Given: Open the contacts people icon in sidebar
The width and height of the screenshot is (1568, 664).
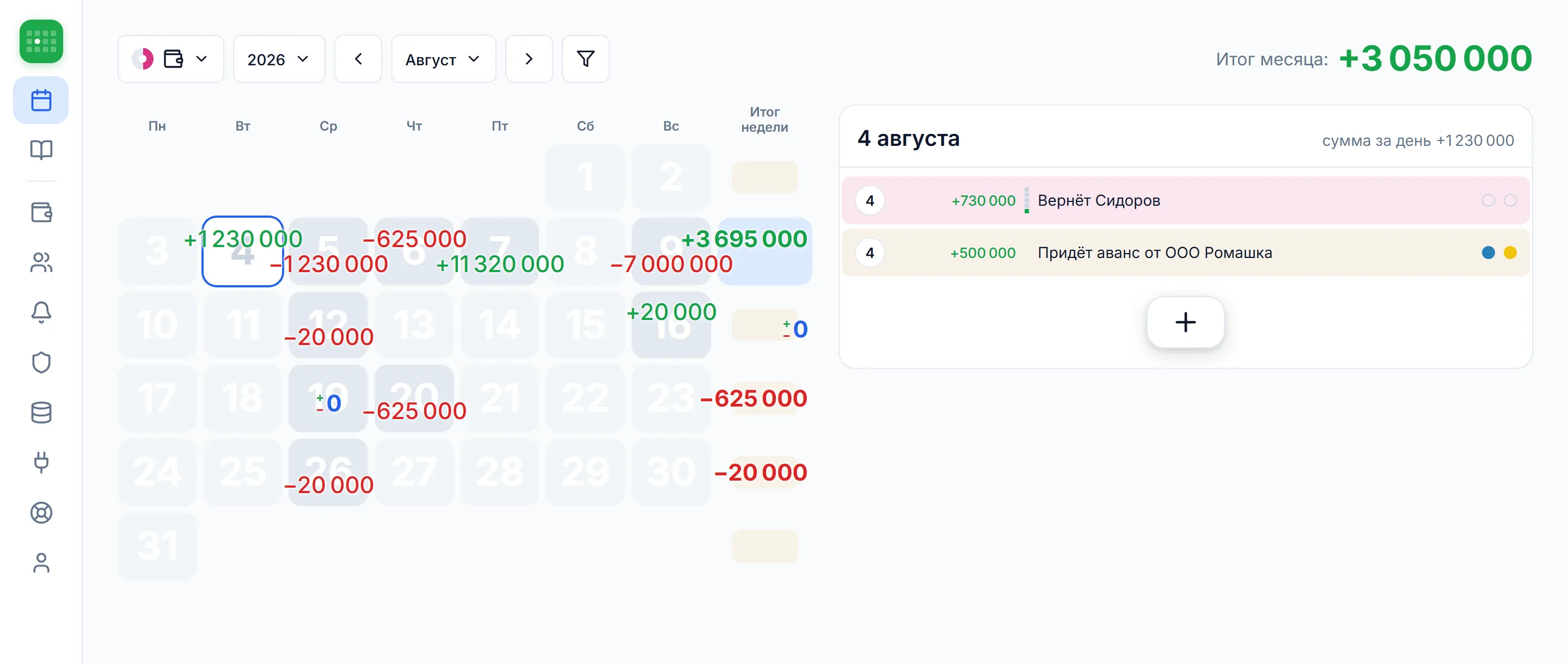Looking at the screenshot, I should (41, 262).
